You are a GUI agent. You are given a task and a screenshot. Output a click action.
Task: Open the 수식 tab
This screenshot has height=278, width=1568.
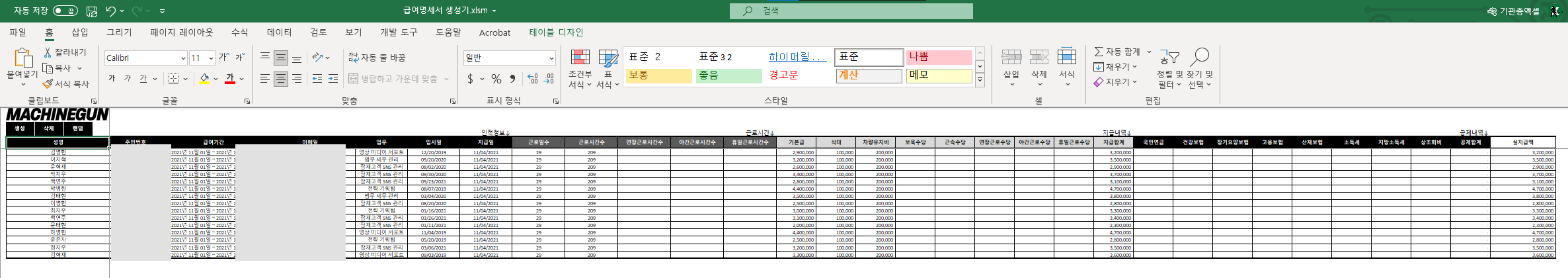pos(239,32)
